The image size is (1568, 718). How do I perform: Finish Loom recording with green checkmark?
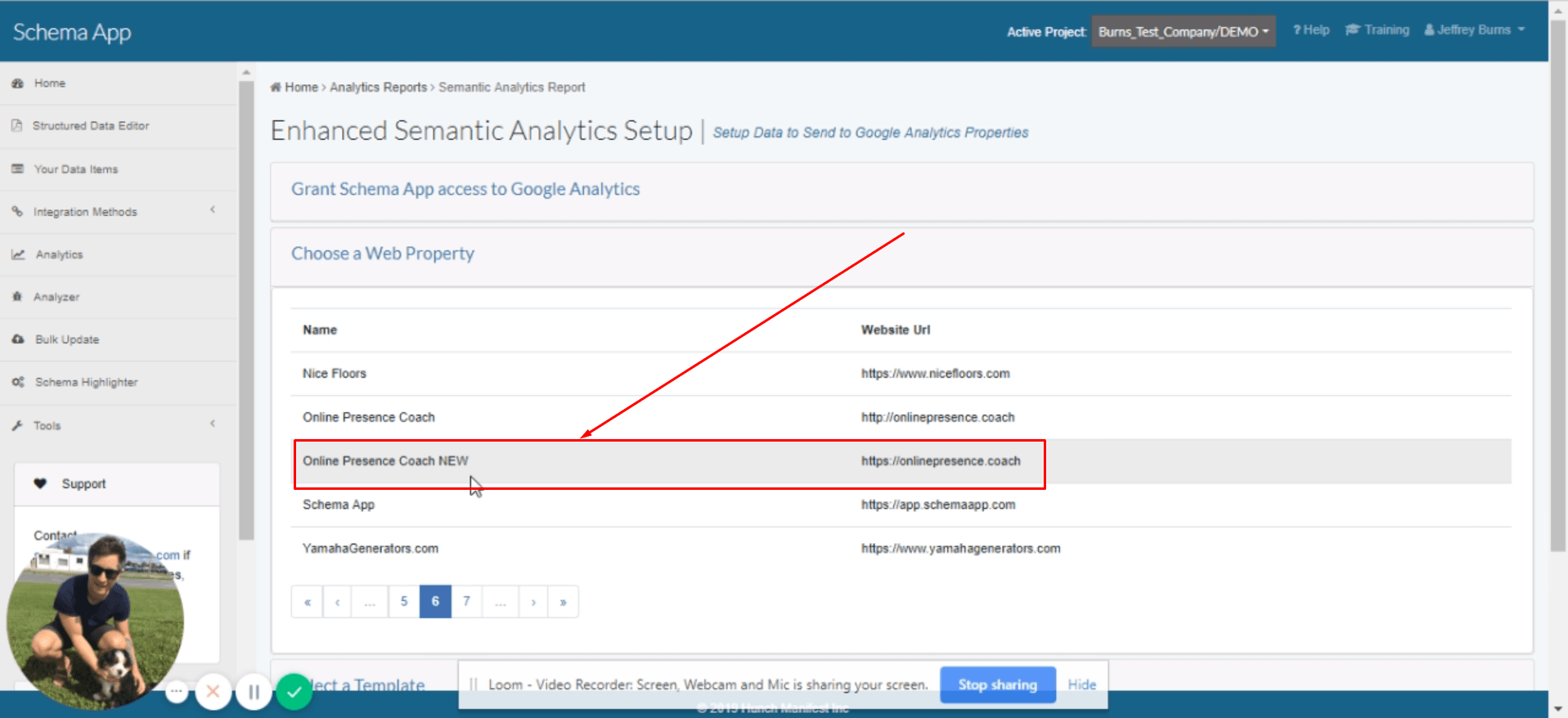[x=294, y=692]
